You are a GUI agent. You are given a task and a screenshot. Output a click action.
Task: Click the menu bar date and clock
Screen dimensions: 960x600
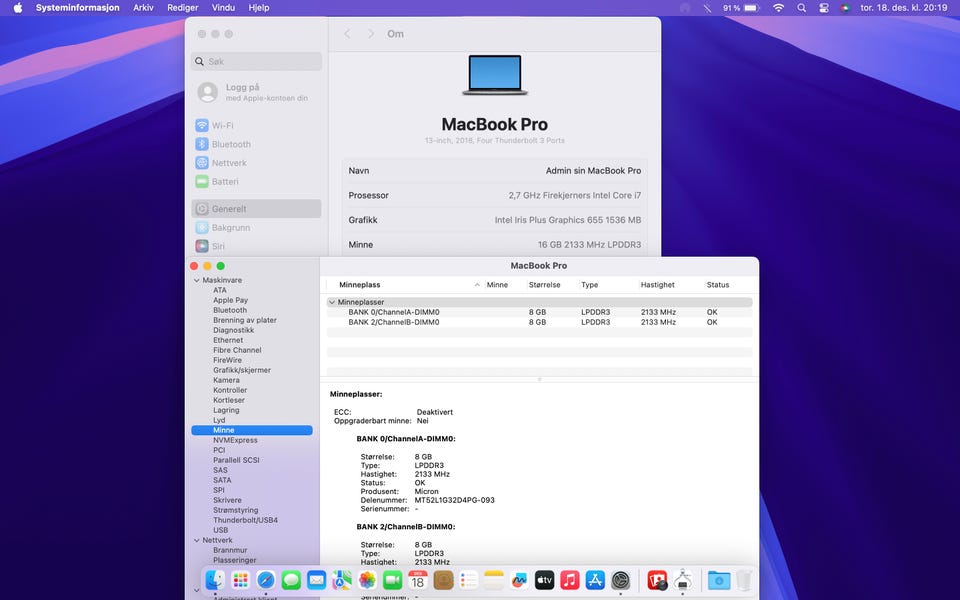(x=904, y=8)
